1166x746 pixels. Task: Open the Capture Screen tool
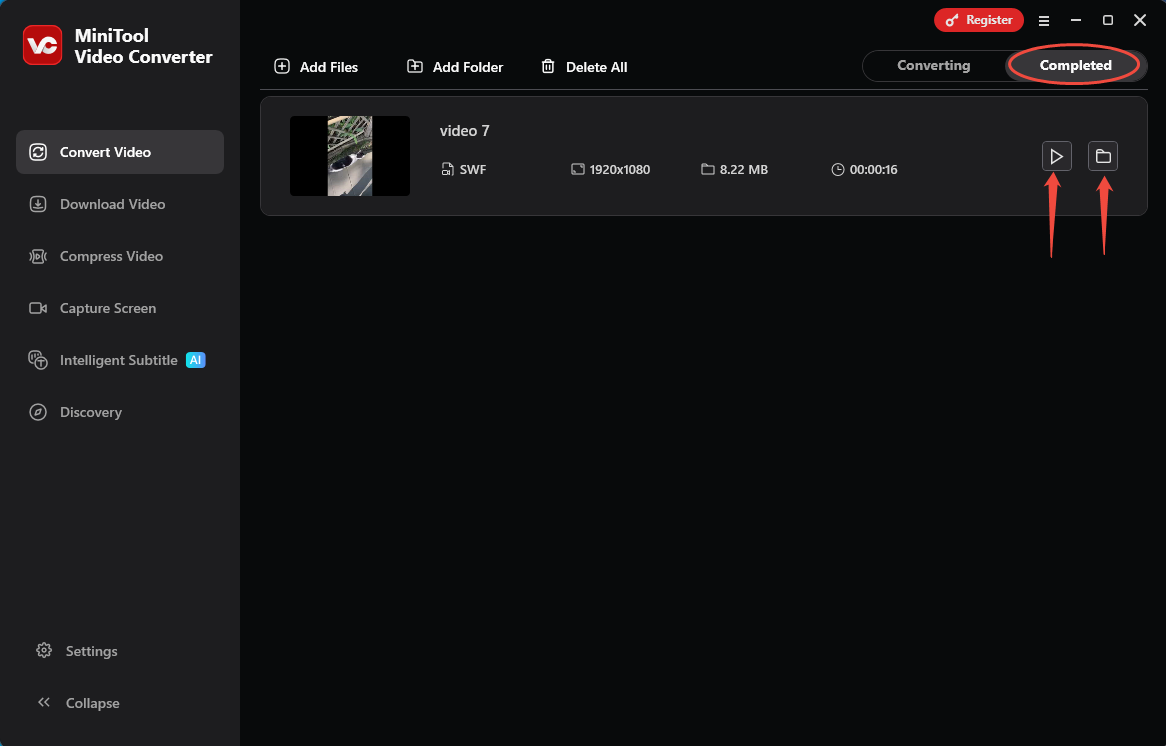[x=107, y=308]
